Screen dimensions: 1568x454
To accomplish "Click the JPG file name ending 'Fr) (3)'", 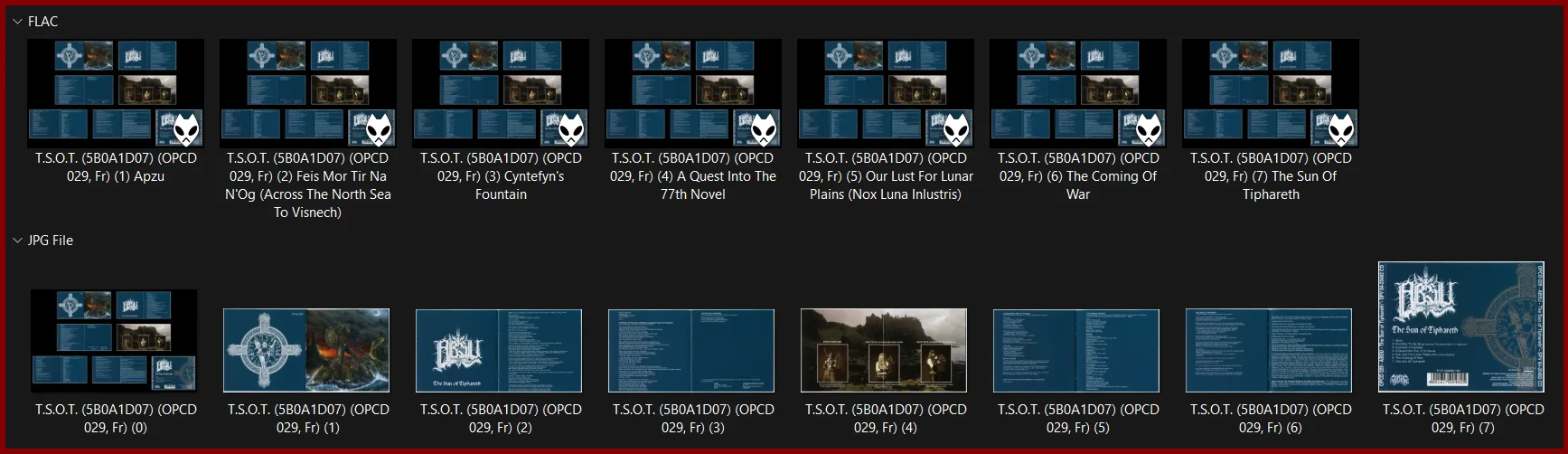I will (693, 419).
